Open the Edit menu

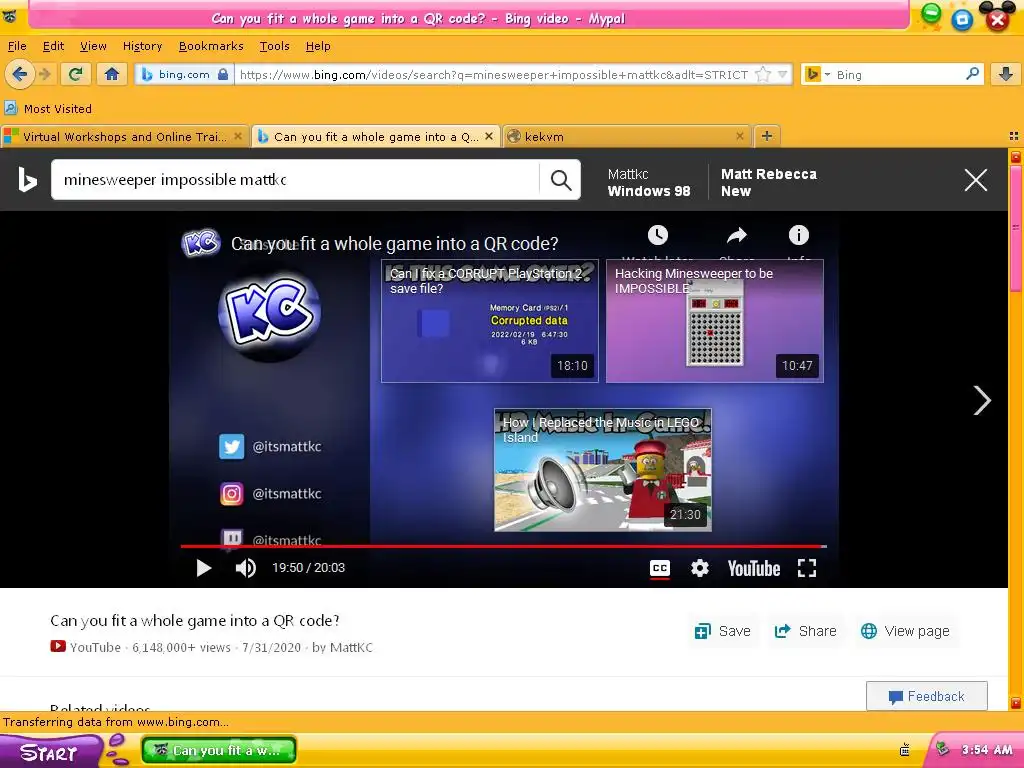tap(54, 46)
